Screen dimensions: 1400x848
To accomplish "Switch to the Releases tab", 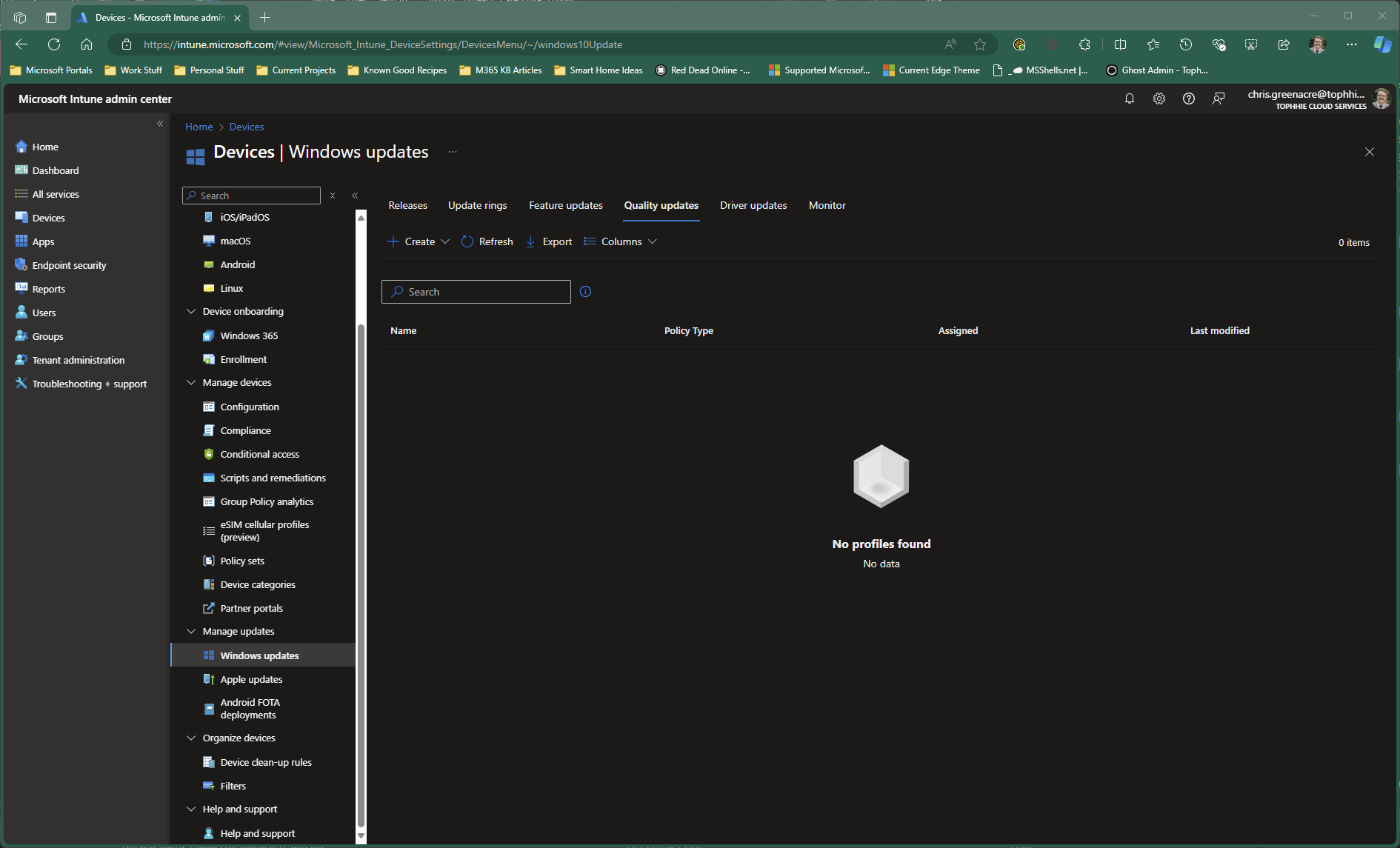I will (x=408, y=205).
